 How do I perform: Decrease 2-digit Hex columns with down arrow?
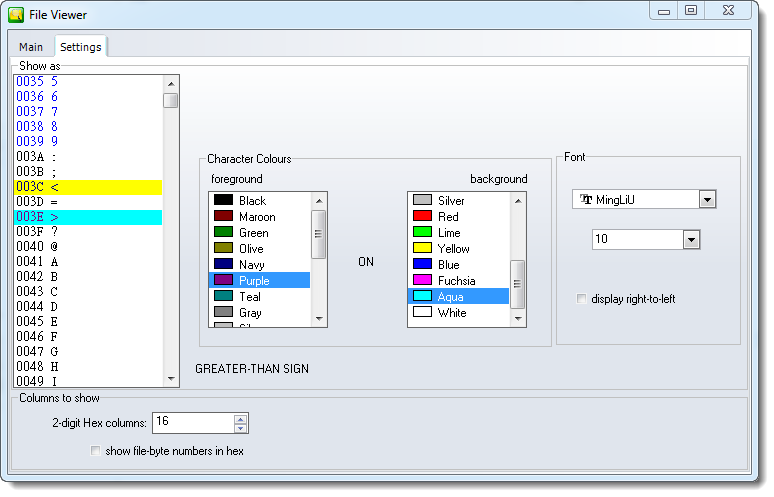tap(240, 428)
